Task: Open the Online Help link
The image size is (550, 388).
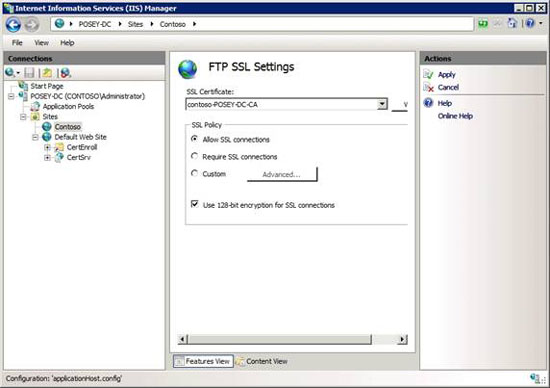Action: pyautogui.click(x=455, y=116)
